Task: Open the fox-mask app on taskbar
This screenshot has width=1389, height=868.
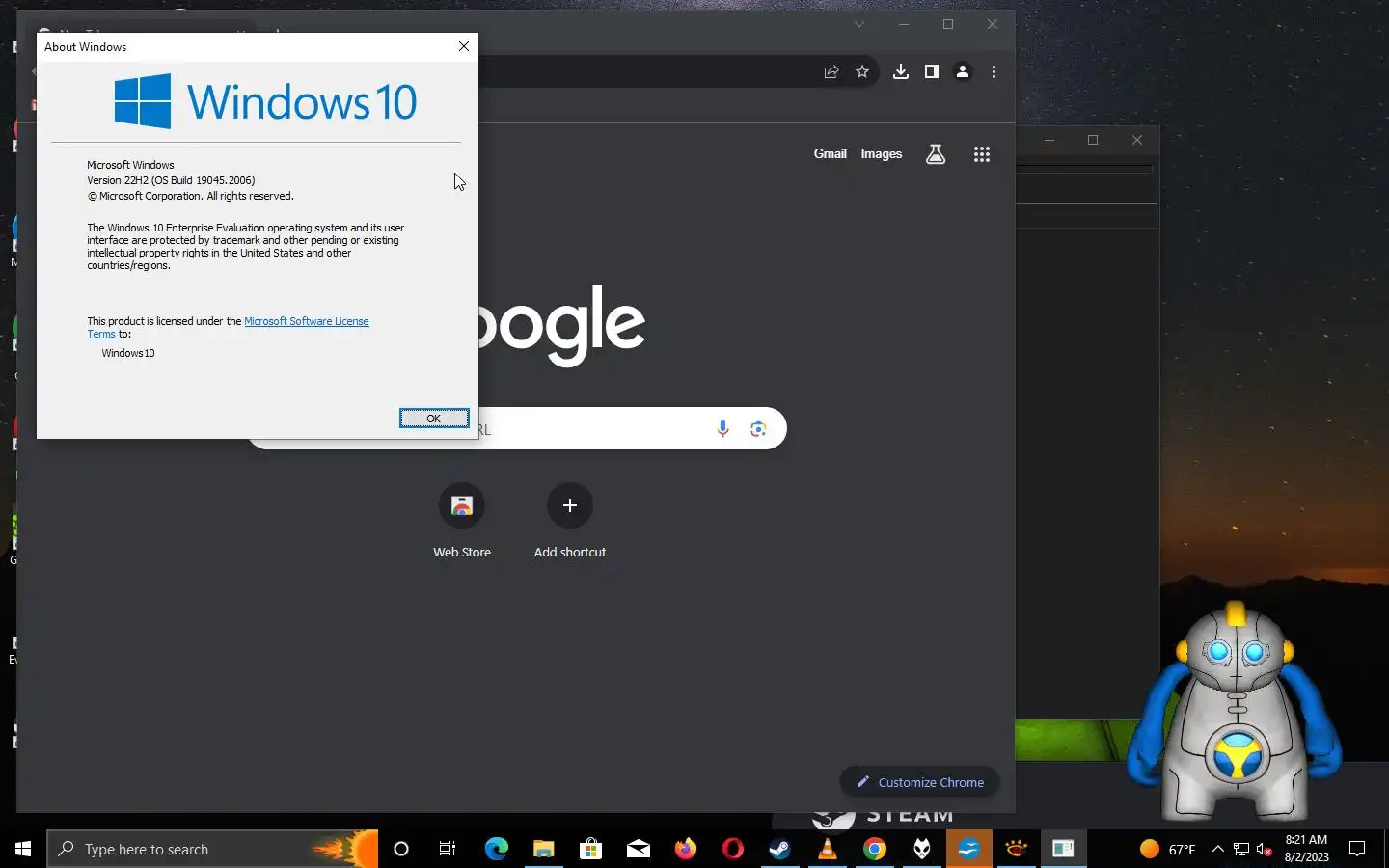Action: (921, 849)
